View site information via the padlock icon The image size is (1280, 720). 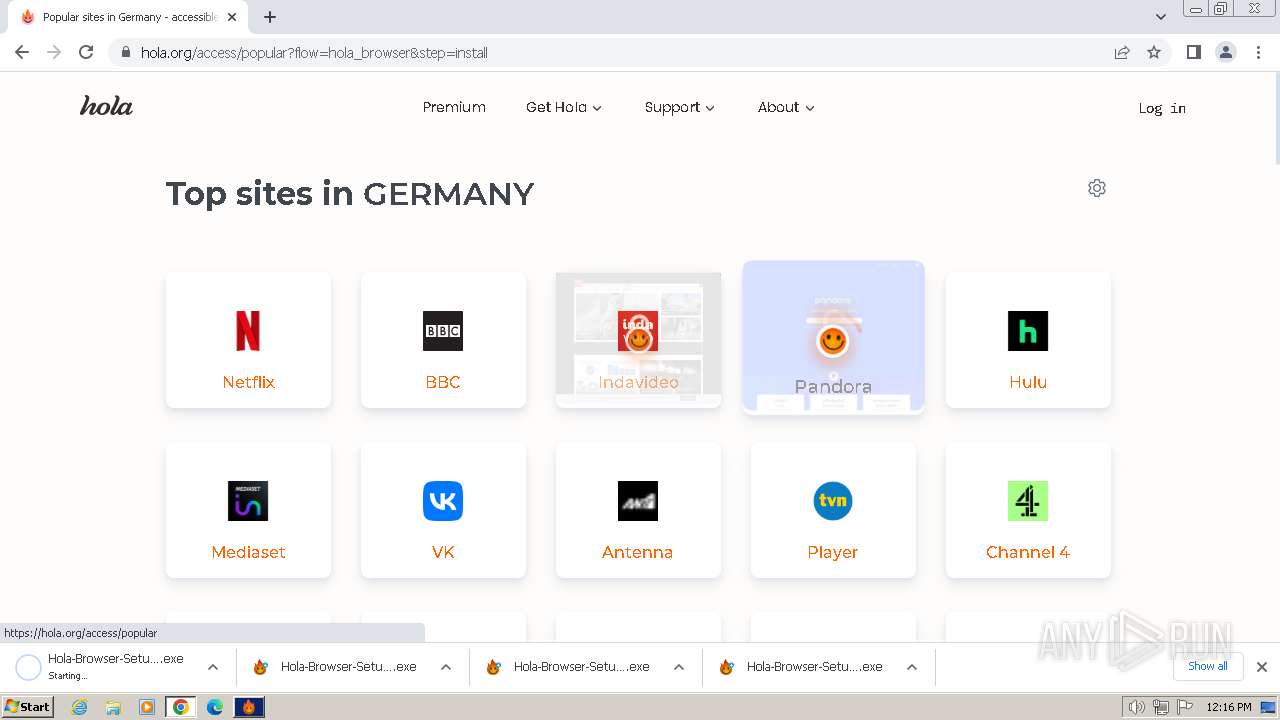(125, 52)
